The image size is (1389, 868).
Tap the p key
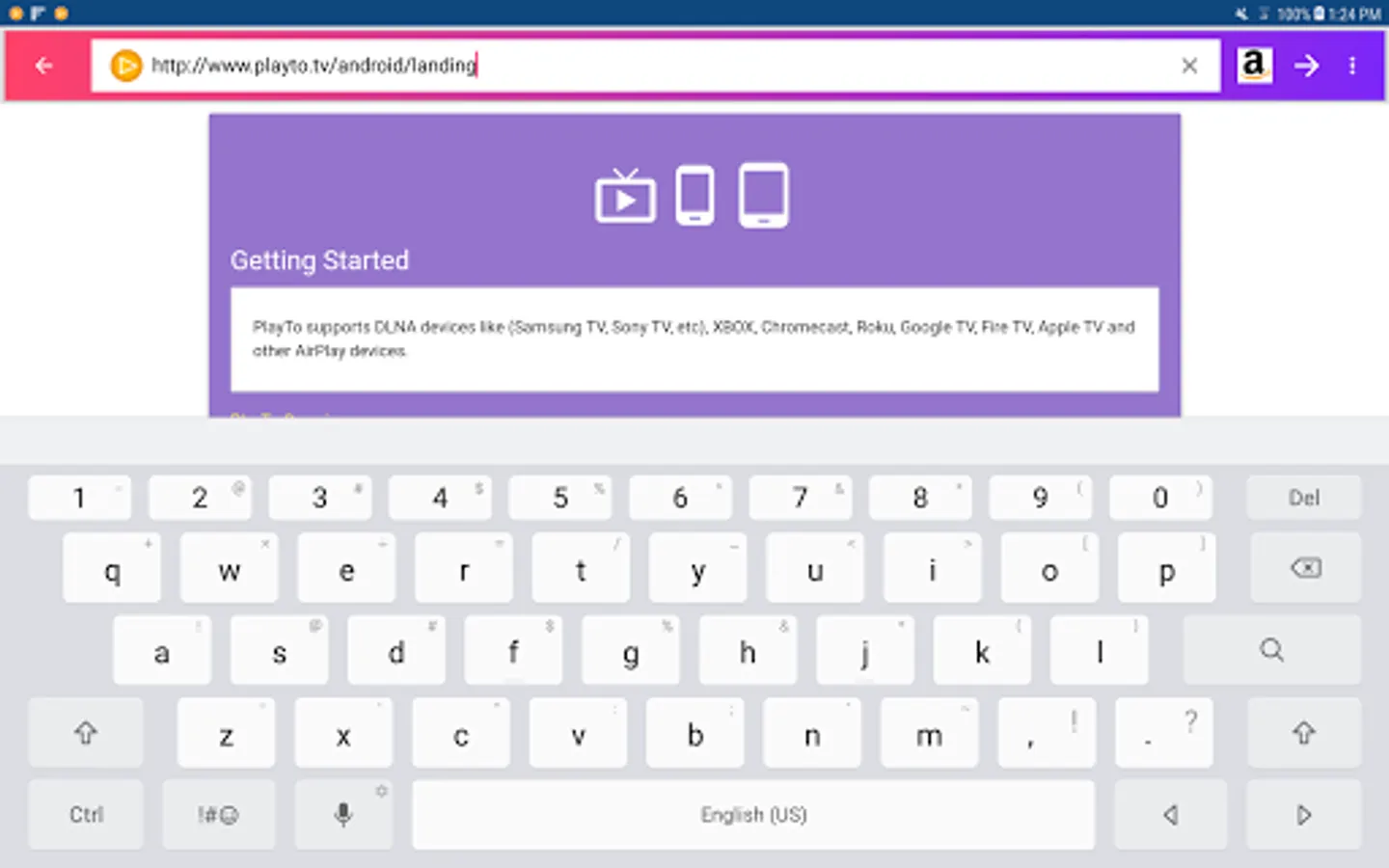[1167, 568]
